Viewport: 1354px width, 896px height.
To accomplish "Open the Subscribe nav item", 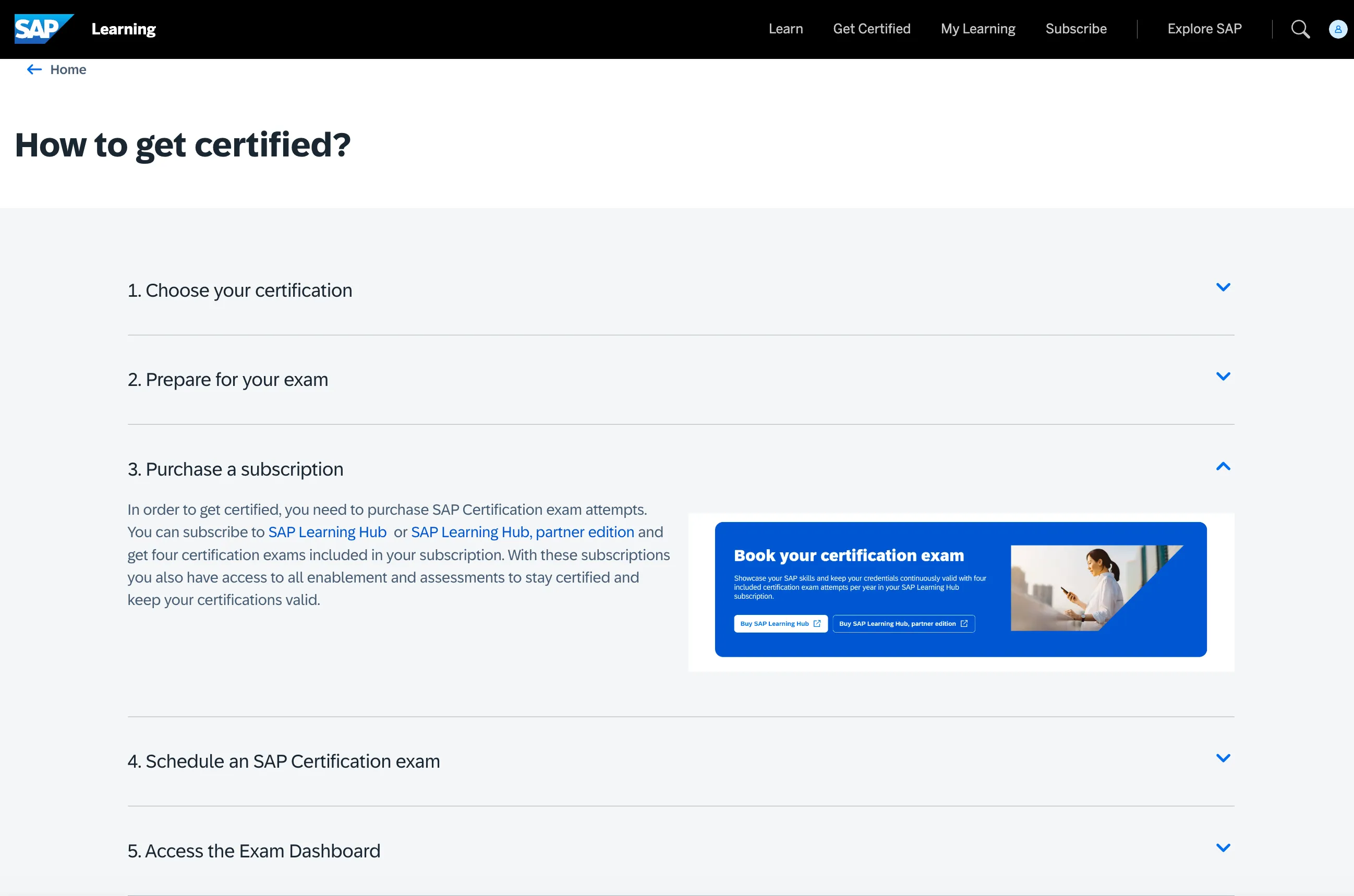I will (1076, 29).
